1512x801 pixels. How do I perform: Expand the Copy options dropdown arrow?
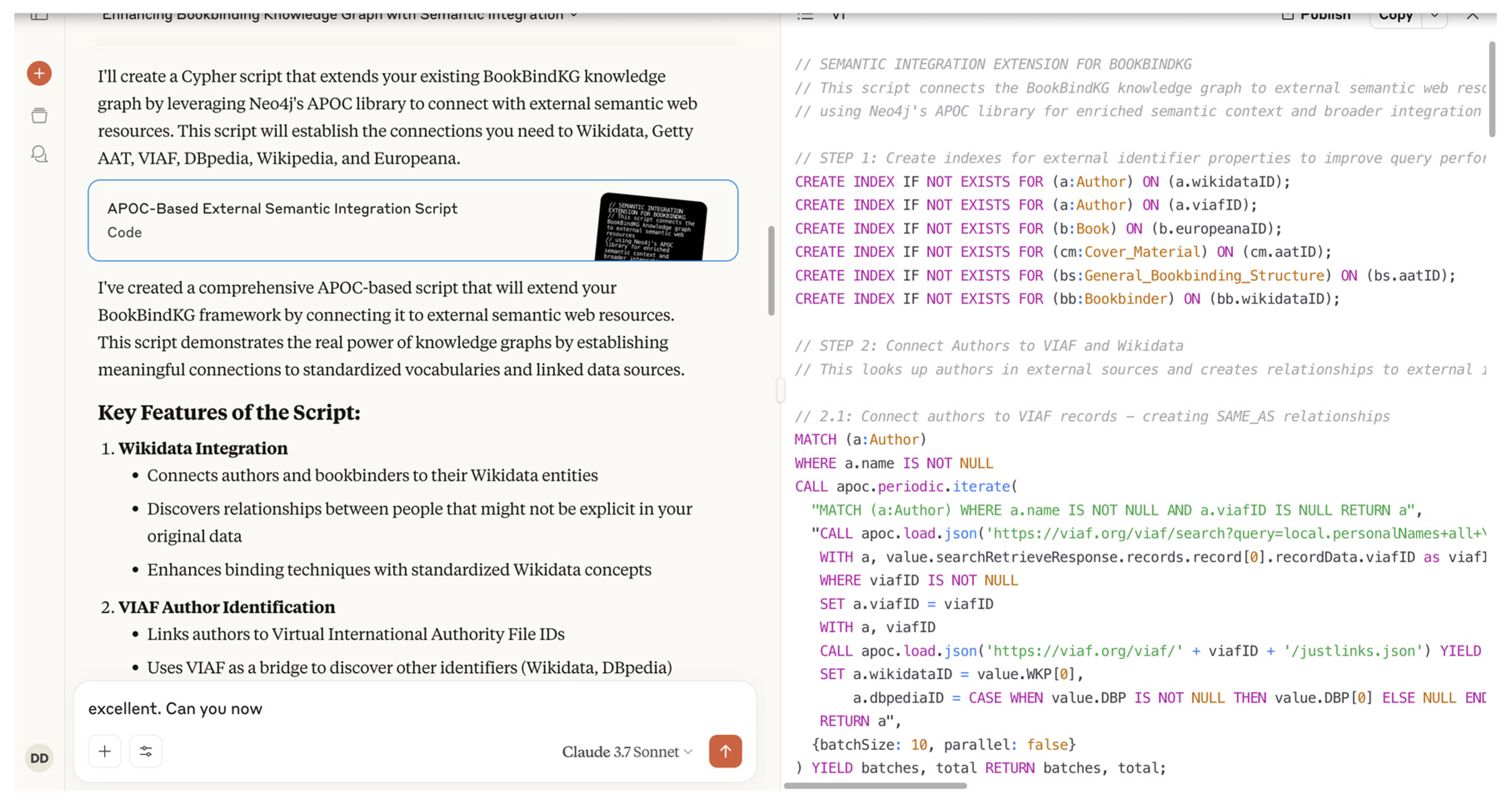[x=1434, y=15]
